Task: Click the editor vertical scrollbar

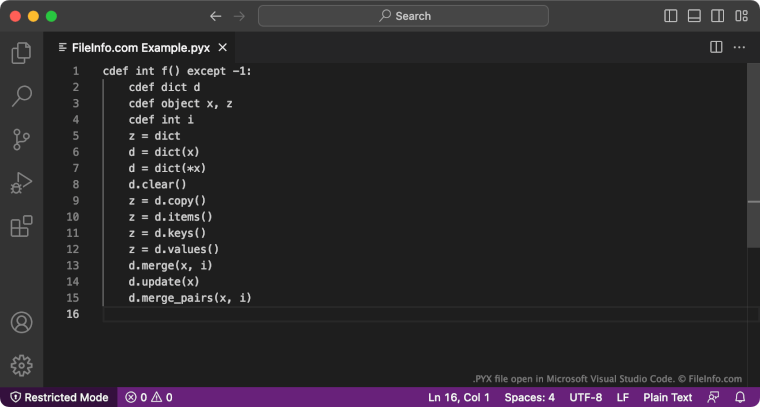Action: (x=754, y=150)
